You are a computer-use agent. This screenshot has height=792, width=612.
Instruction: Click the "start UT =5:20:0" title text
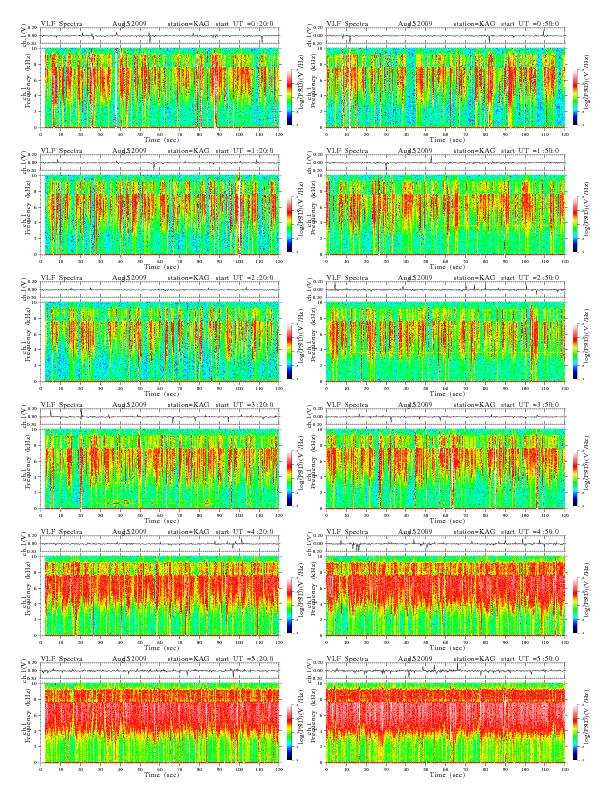pyautogui.click(x=245, y=659)
